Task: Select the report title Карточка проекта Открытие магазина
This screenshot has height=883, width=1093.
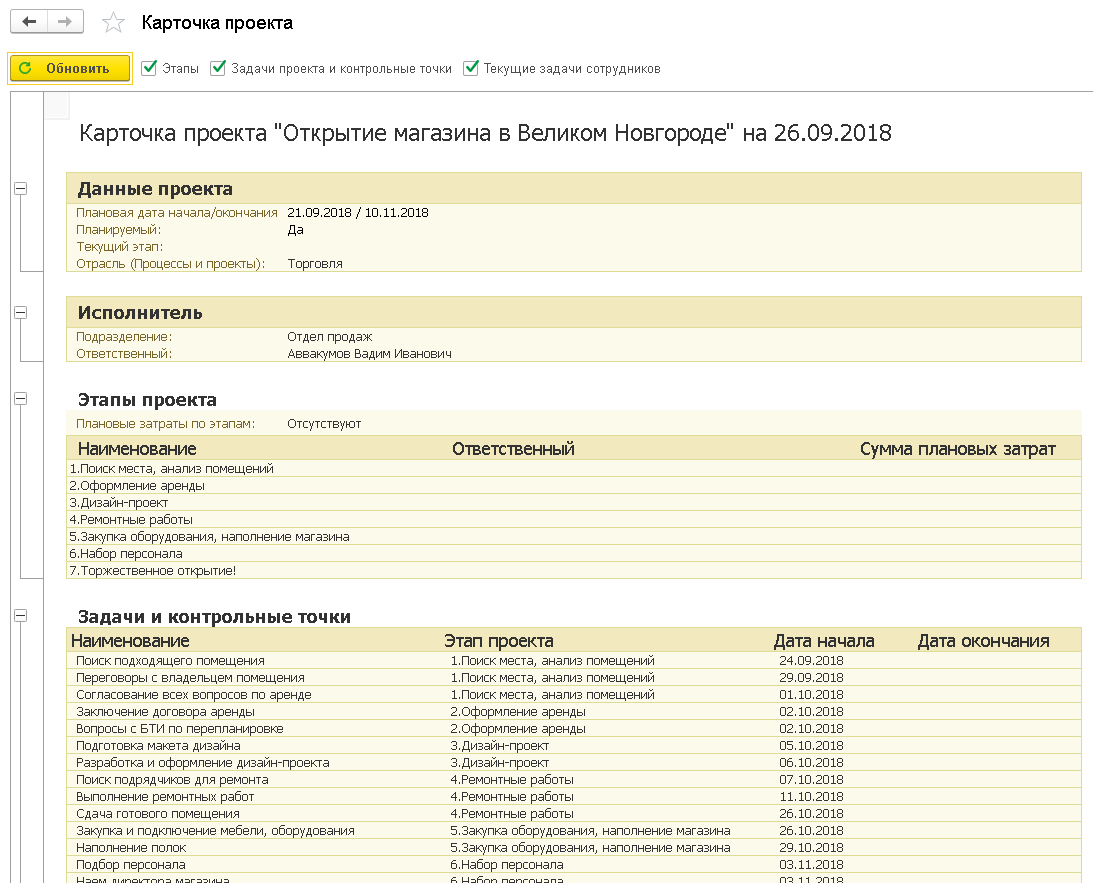Action: 485,132
